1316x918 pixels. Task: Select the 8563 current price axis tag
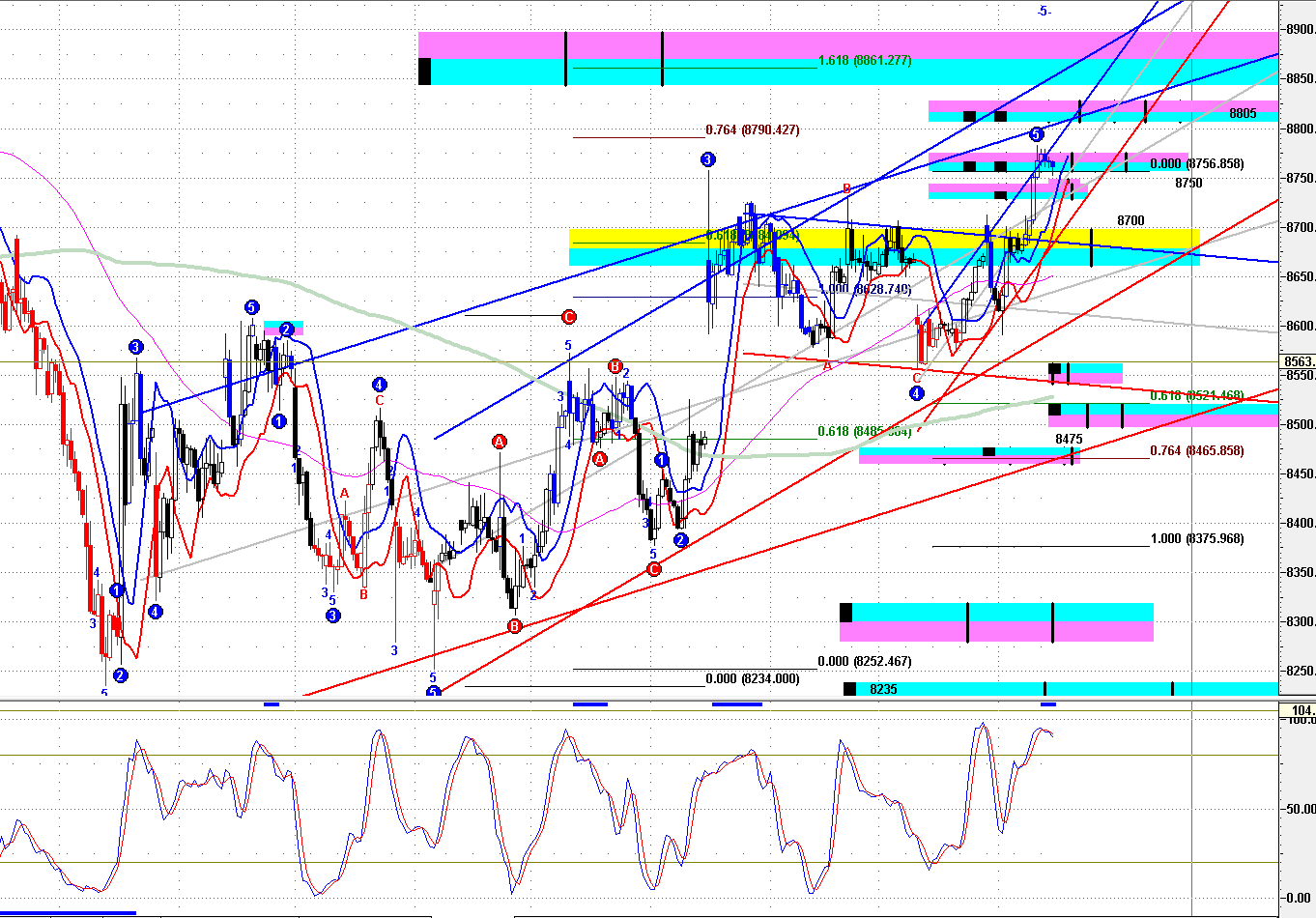coord(1298,362)
